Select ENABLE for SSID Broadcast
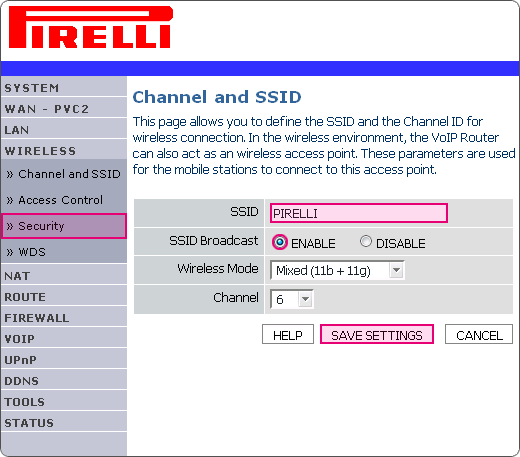Viewport: 520px width, 457px height. [x=279, y=242]
